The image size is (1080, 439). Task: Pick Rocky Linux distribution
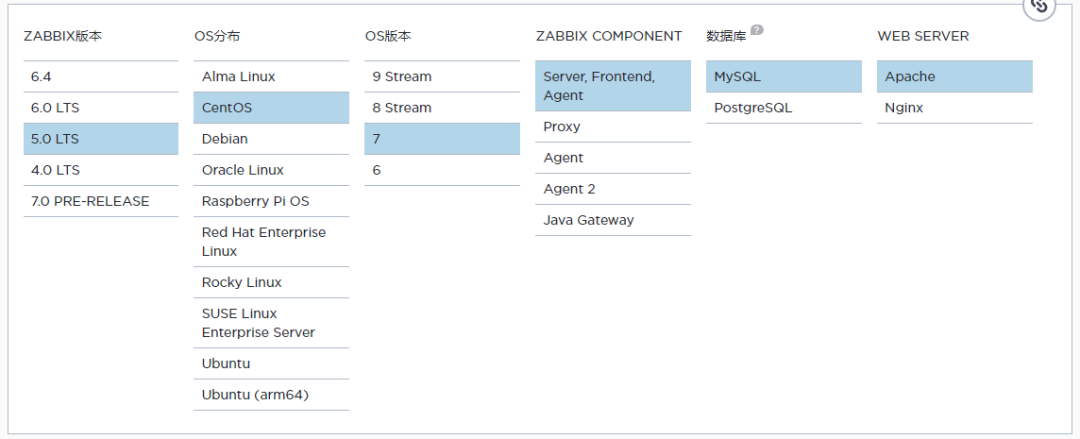(270, 282)
